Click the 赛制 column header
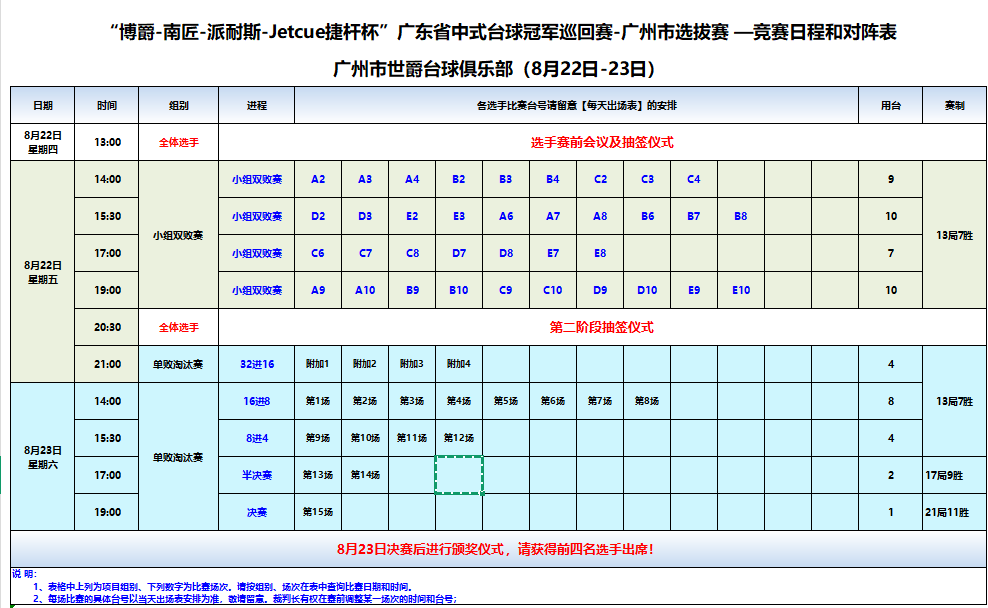 (x=955, y=105)
